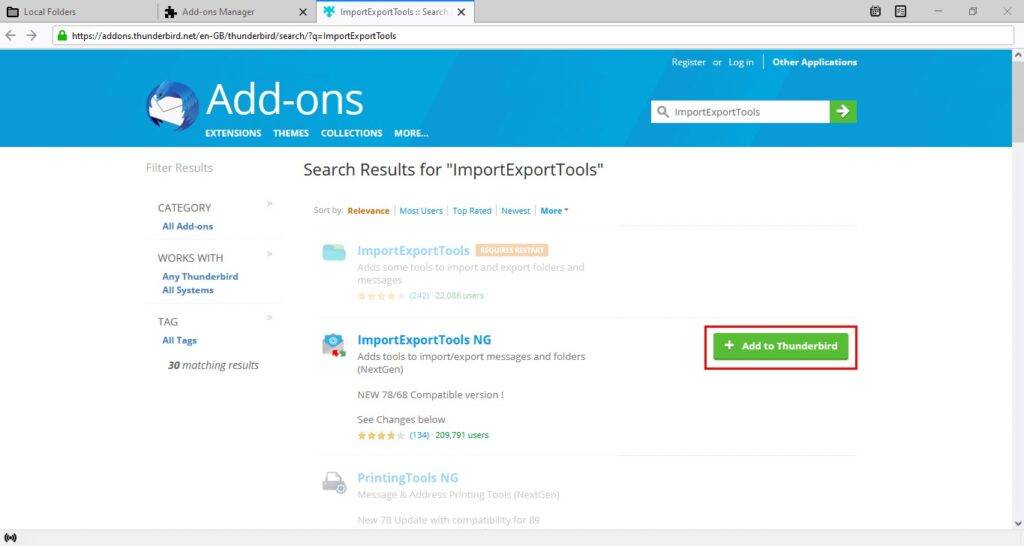Sort results by Newest

click(515, 211)
